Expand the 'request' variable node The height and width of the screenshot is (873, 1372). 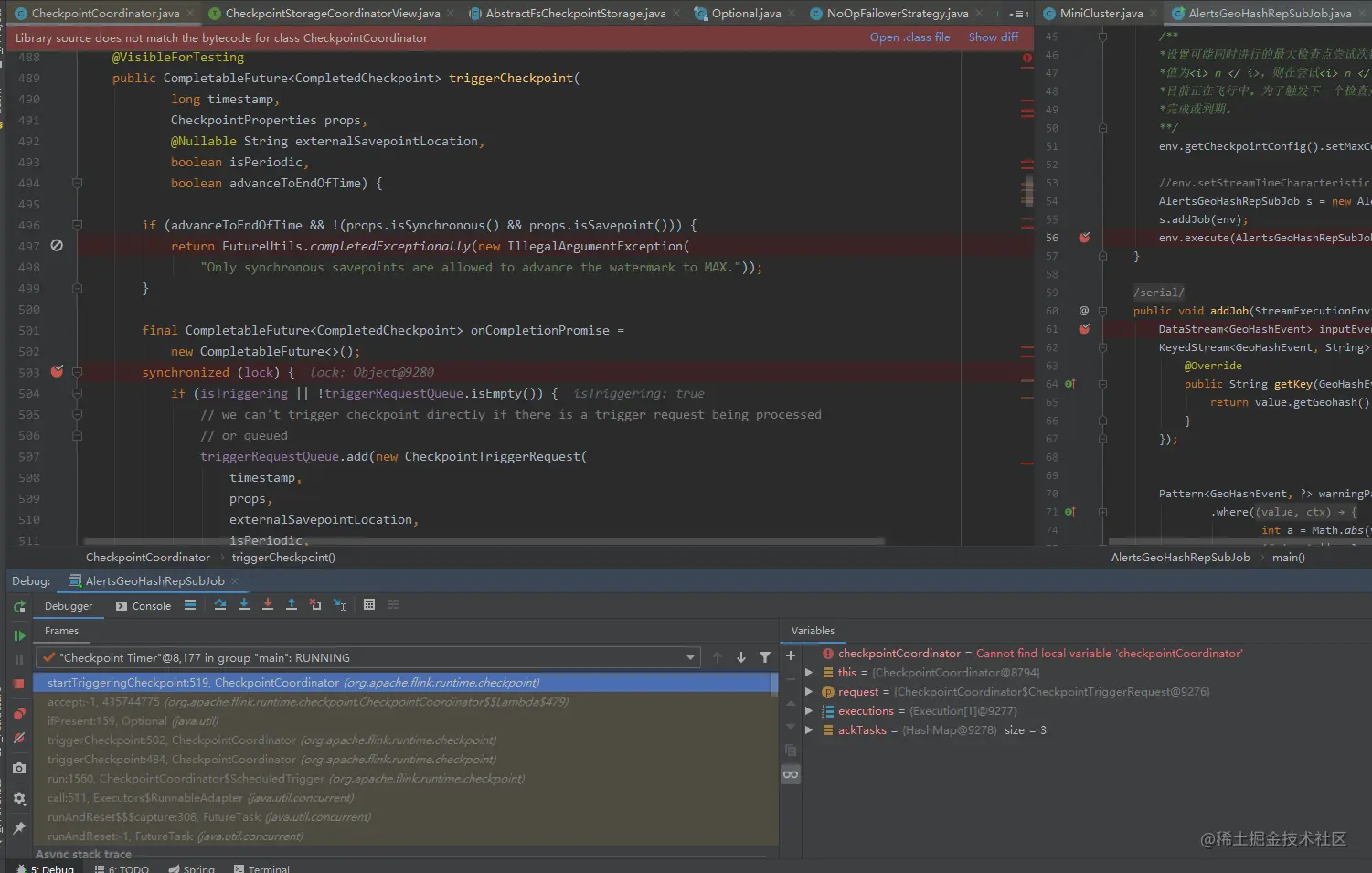(x=809, y=691)
